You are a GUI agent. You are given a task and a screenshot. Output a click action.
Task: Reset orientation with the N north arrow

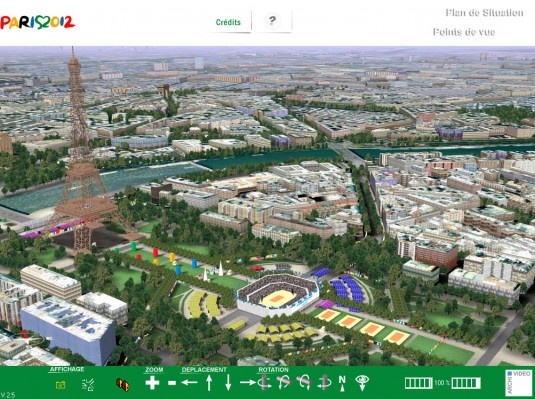point(342,383)
